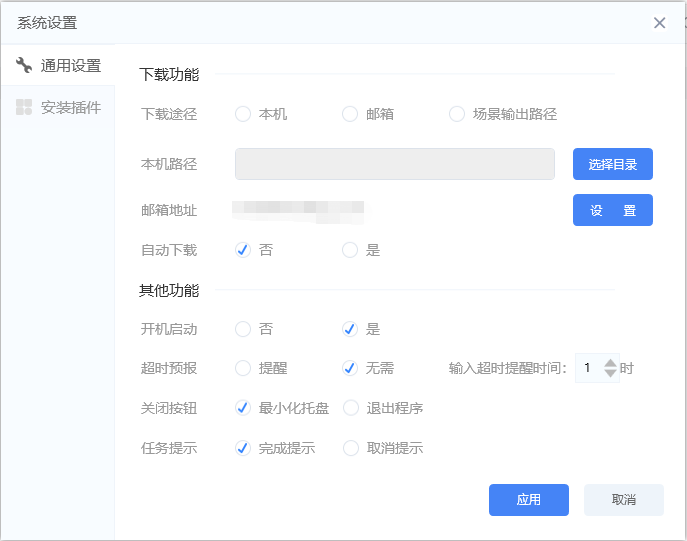Click the plugin grid icon for 安装插件
Viewport: 687px width, 541px height.
point(24,107)
